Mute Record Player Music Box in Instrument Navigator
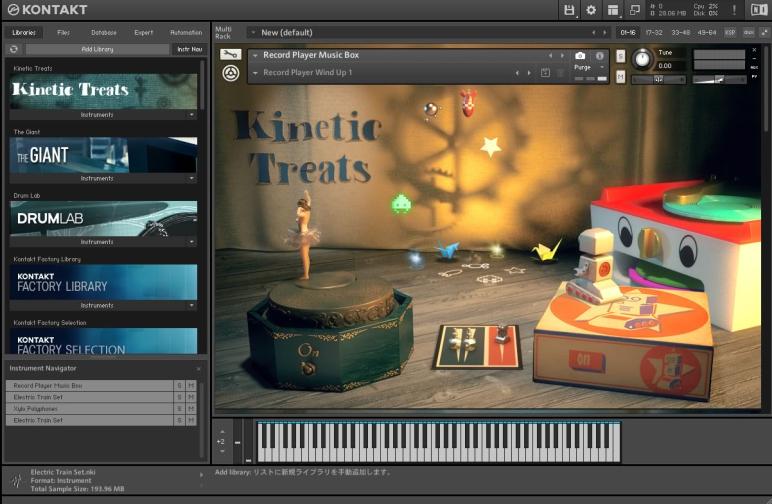Screen dimensions: 772x504 click(x=191, y=385)
